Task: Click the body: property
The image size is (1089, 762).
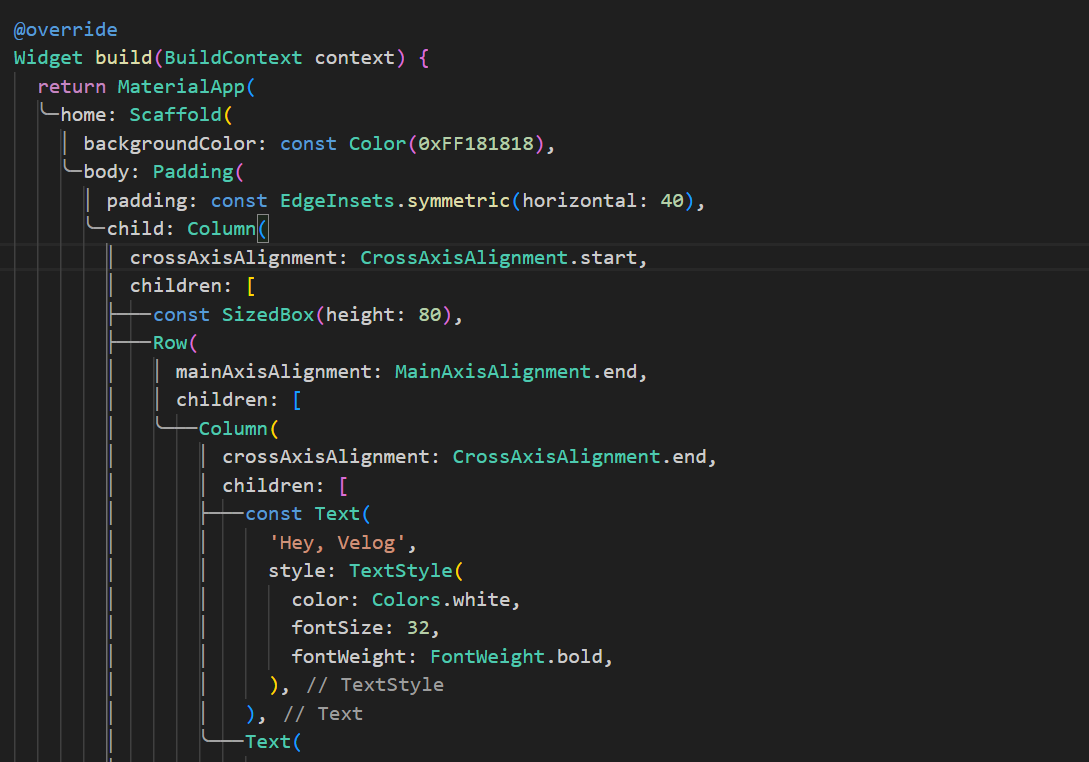Action: (111, 172)
